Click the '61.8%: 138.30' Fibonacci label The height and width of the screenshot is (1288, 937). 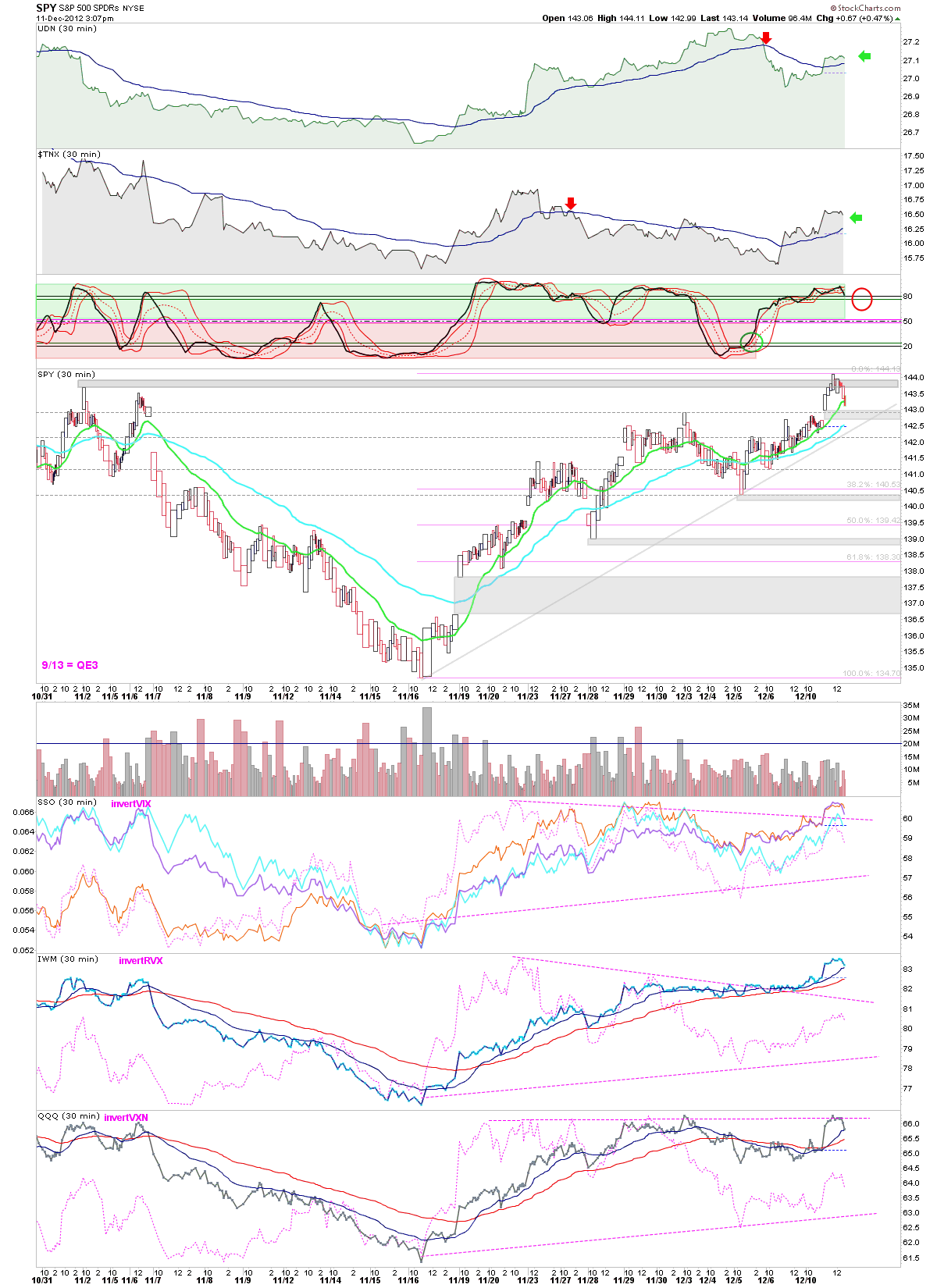click(x=873, y=557)
